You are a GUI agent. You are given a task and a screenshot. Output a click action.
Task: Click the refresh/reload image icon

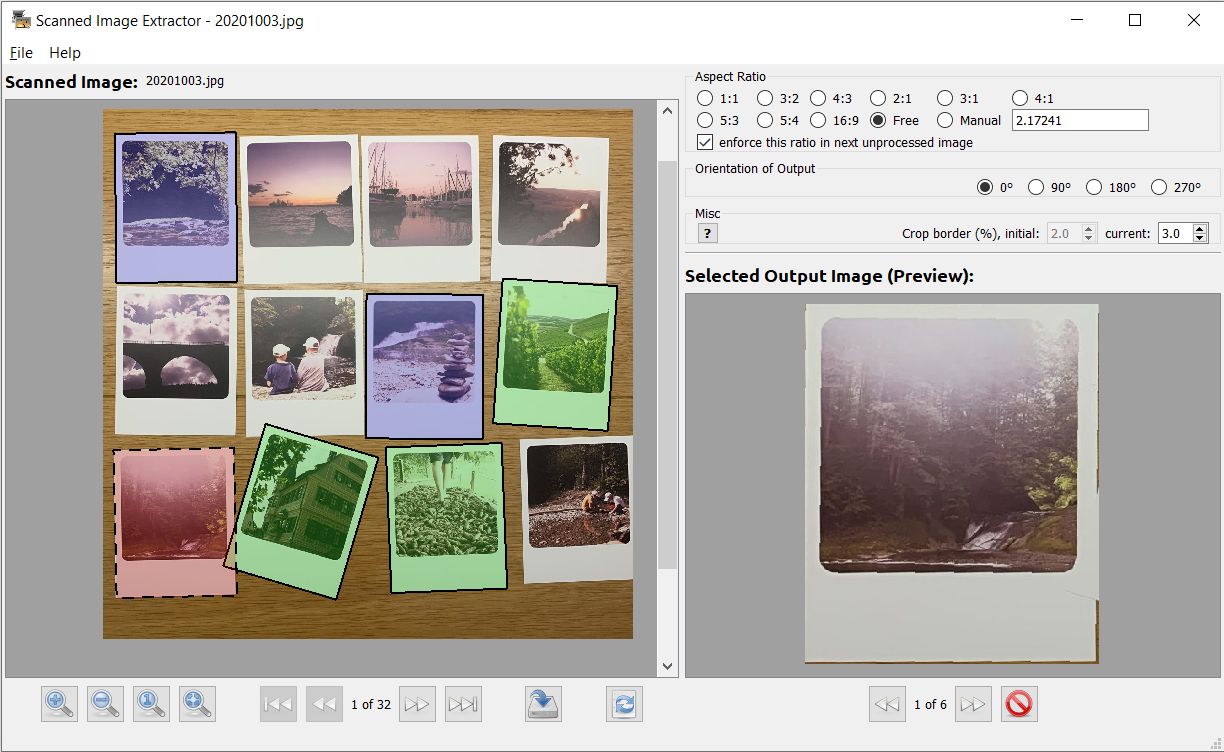coord(624,704)
